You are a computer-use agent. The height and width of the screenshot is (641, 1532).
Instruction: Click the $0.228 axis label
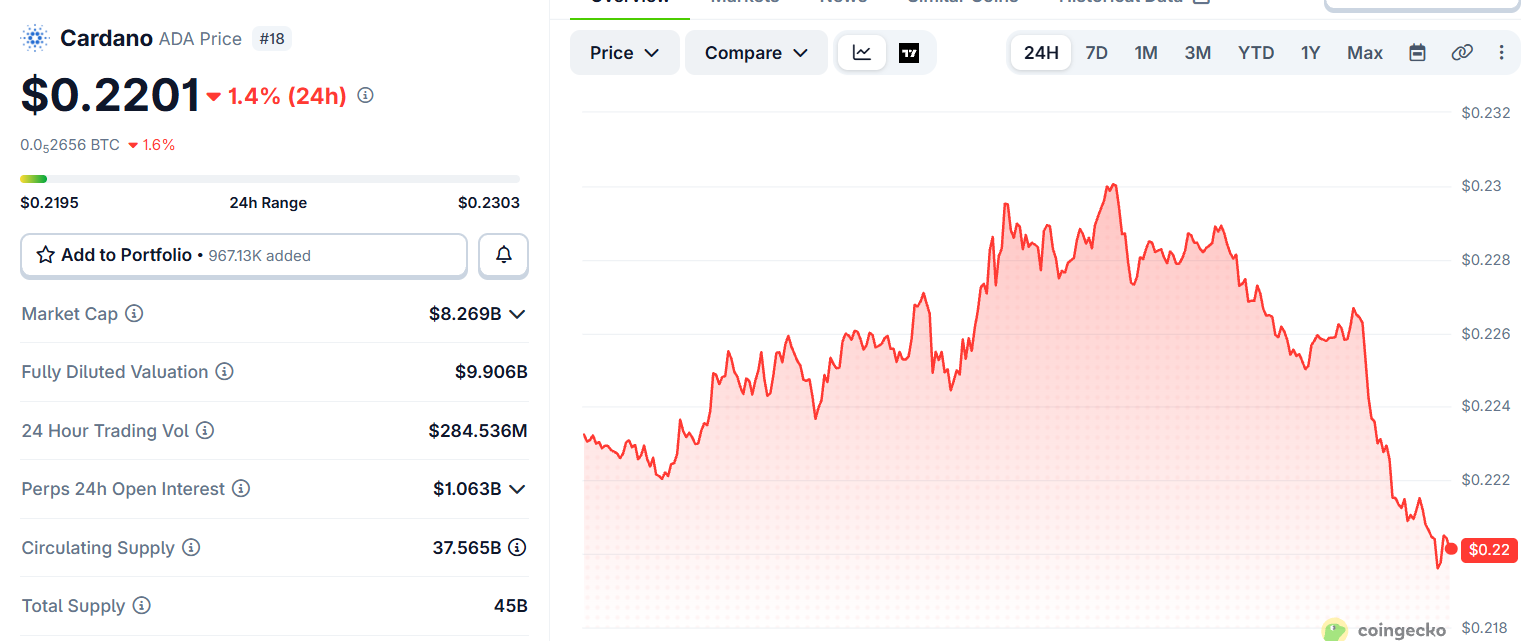click(x=1486, y=259)
